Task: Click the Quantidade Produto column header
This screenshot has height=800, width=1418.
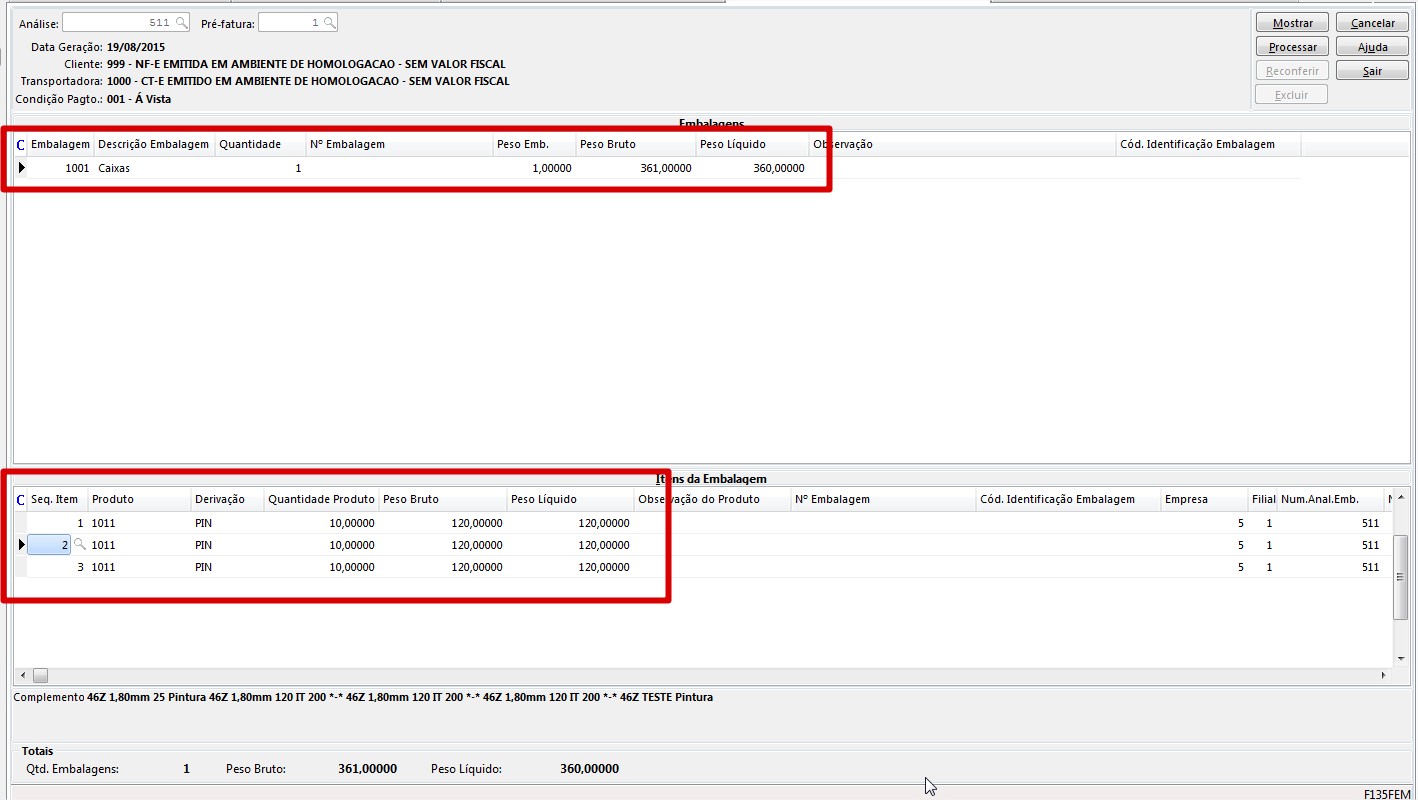Action: (321, 499)
